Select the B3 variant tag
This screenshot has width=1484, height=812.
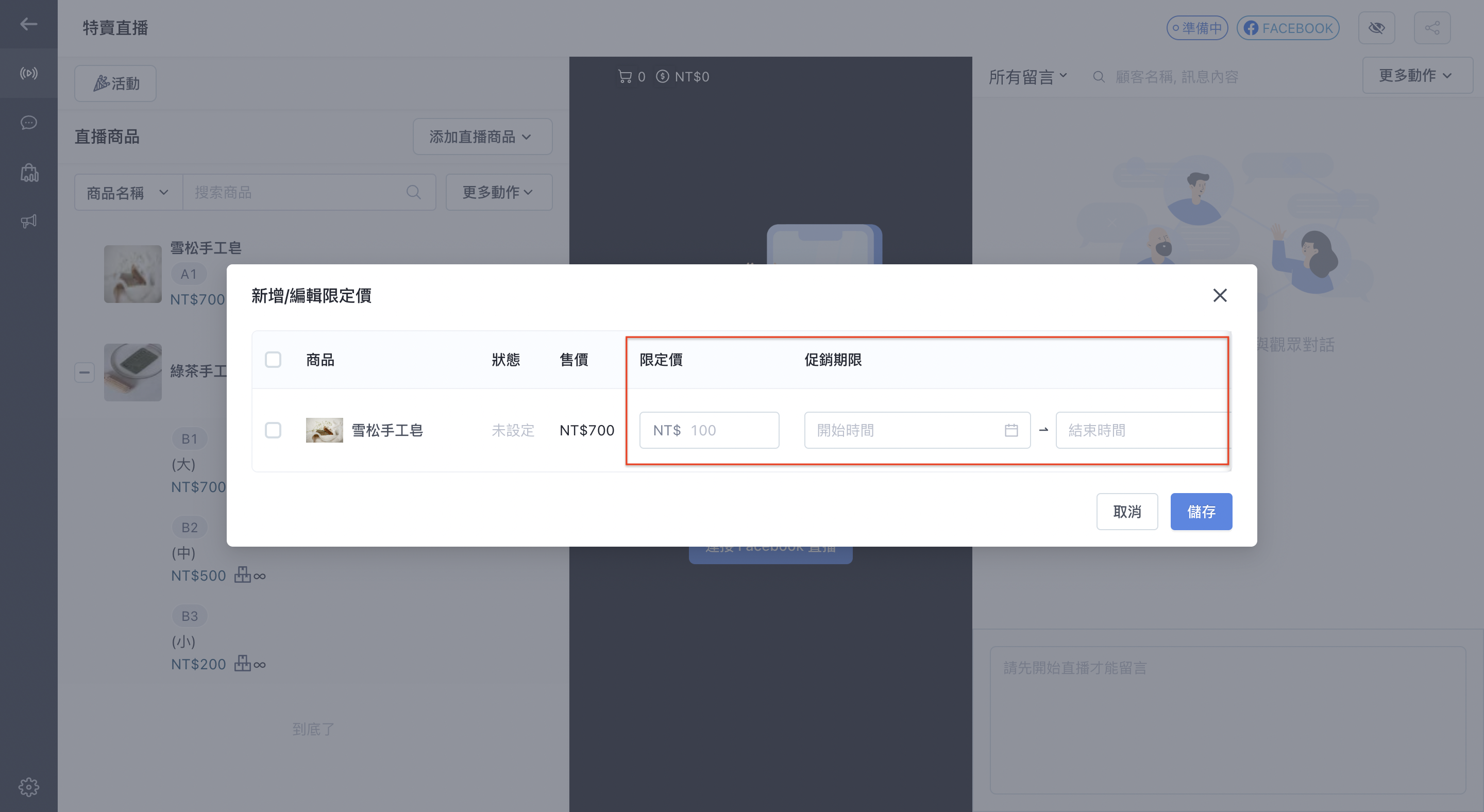(x=189, y=616)
